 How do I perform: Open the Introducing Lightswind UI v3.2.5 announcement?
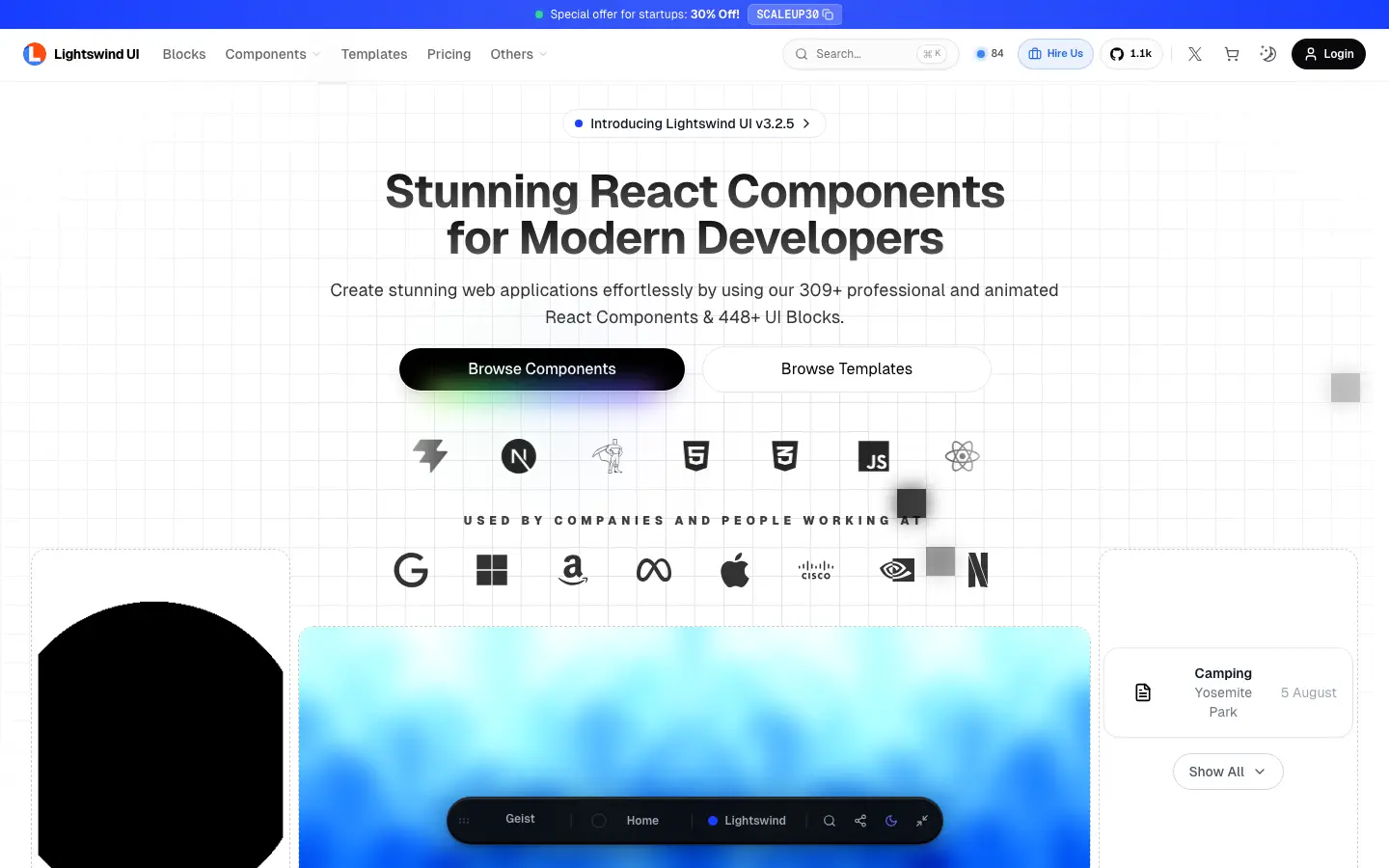point(694,123)
